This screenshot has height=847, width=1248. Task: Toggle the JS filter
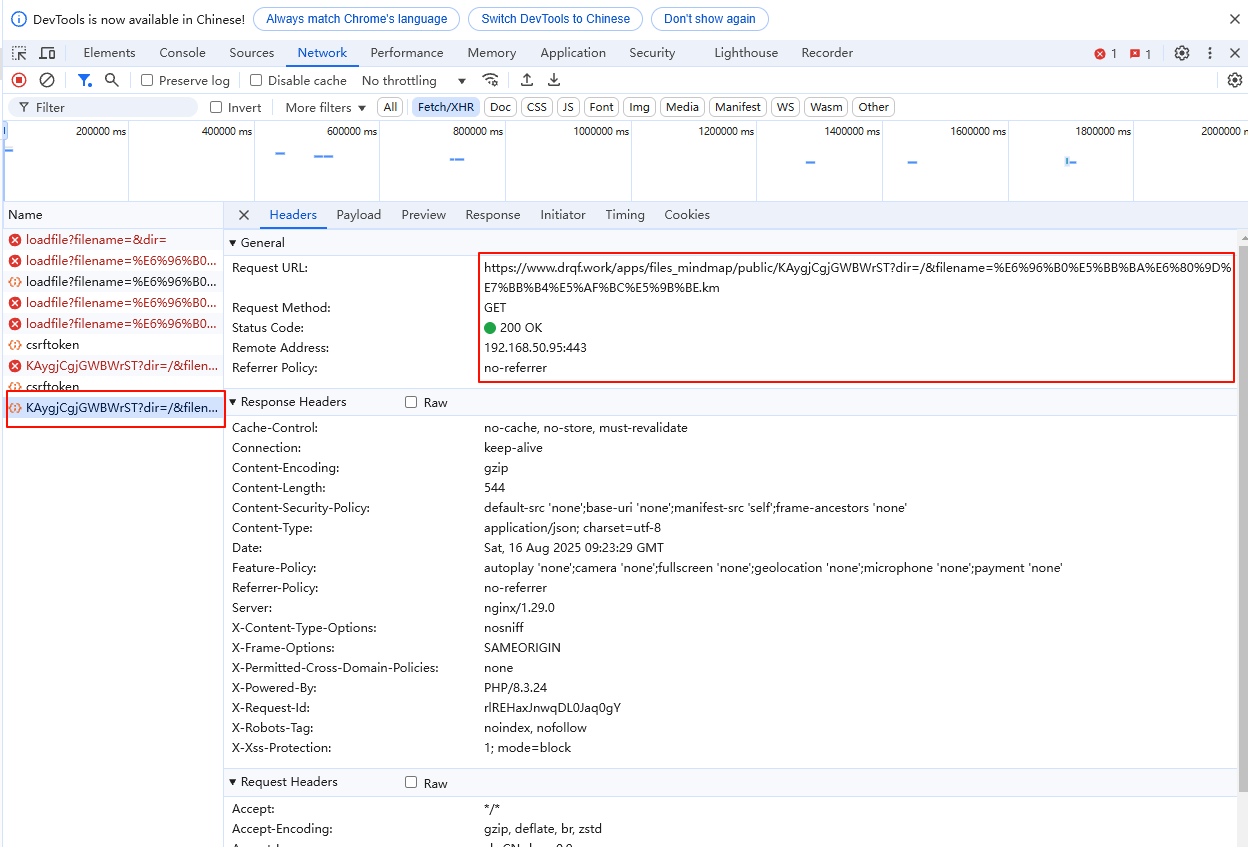click(568, 107)
